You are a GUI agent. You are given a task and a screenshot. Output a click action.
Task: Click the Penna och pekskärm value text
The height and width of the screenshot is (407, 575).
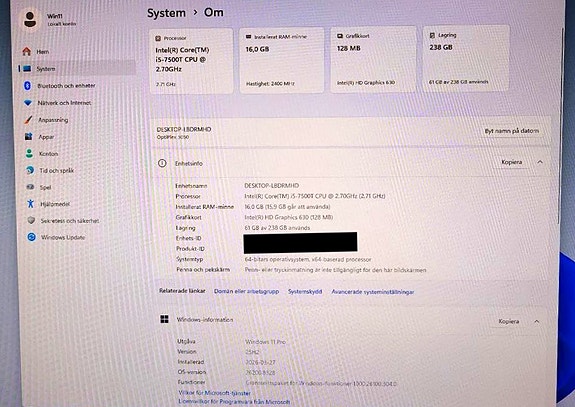[x=335, y=270]
